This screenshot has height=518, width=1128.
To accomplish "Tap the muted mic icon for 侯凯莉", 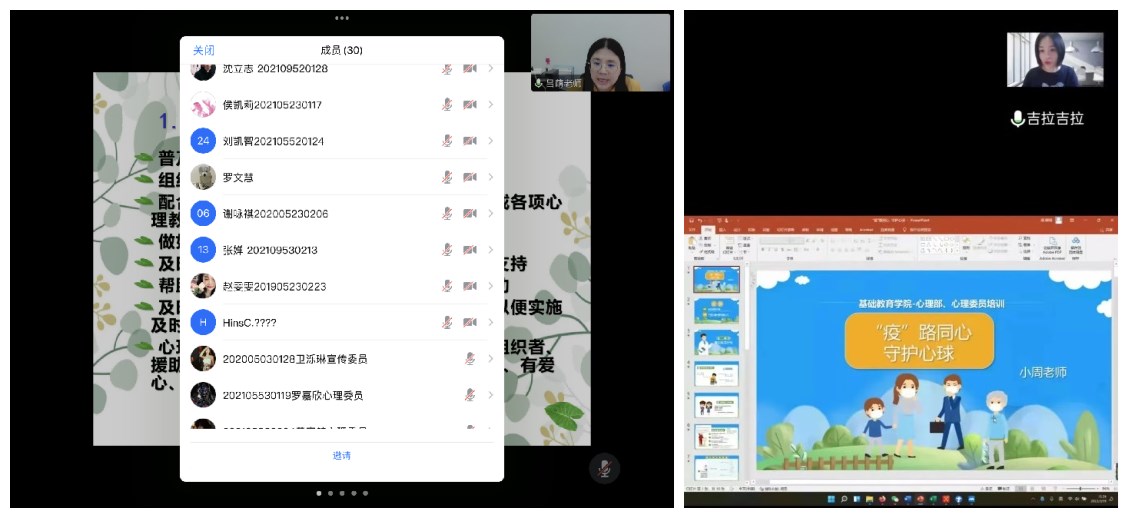I will click(x=447, y=105).
